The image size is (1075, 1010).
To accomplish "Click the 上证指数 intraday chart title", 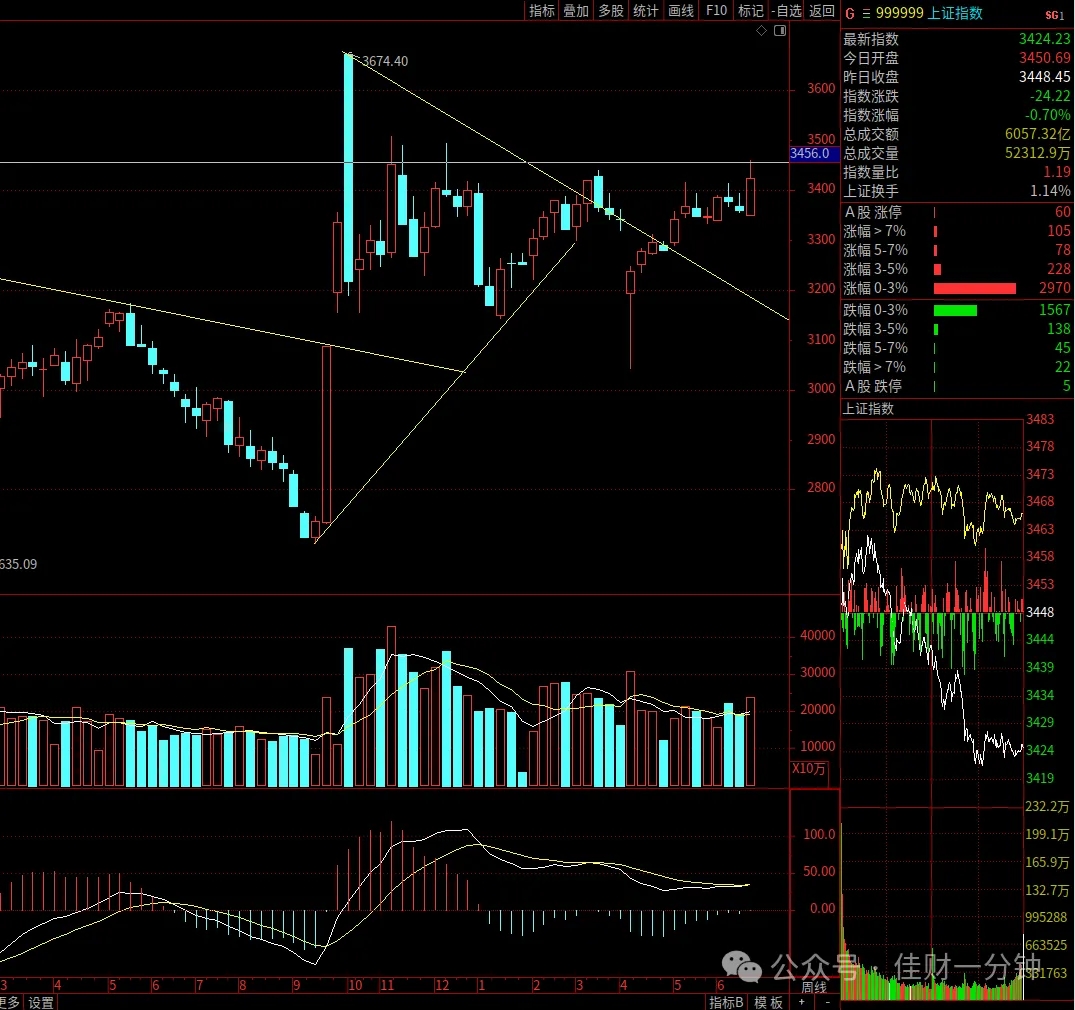I will point(868,409).
